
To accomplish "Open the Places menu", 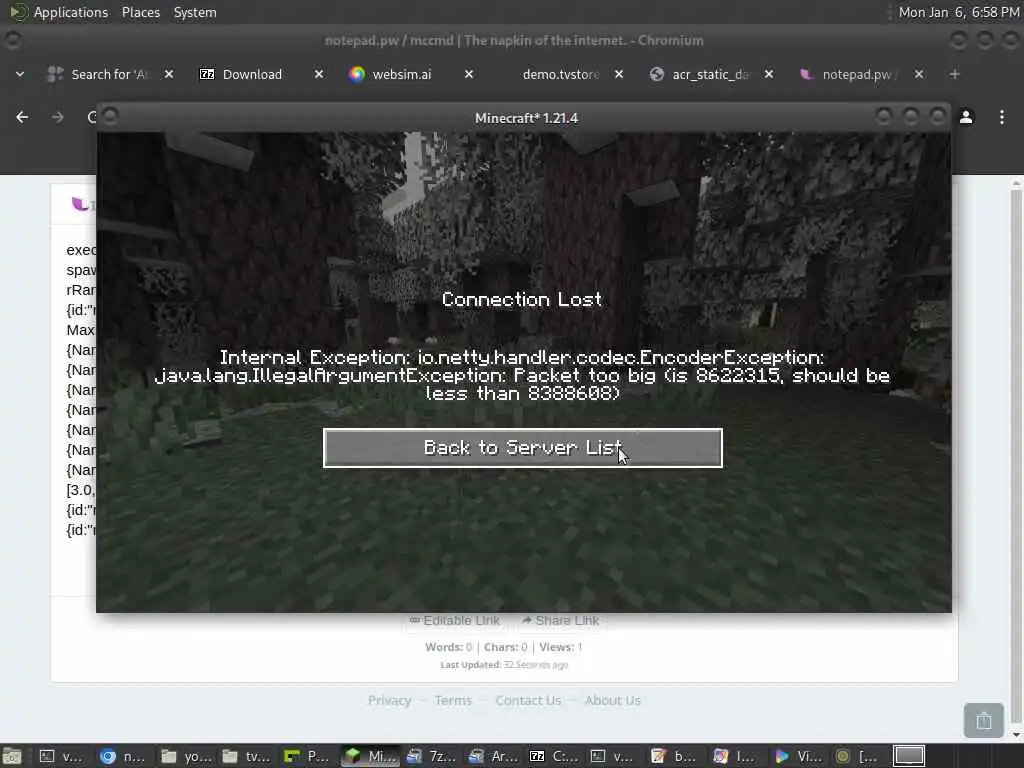I will [140, 12].
